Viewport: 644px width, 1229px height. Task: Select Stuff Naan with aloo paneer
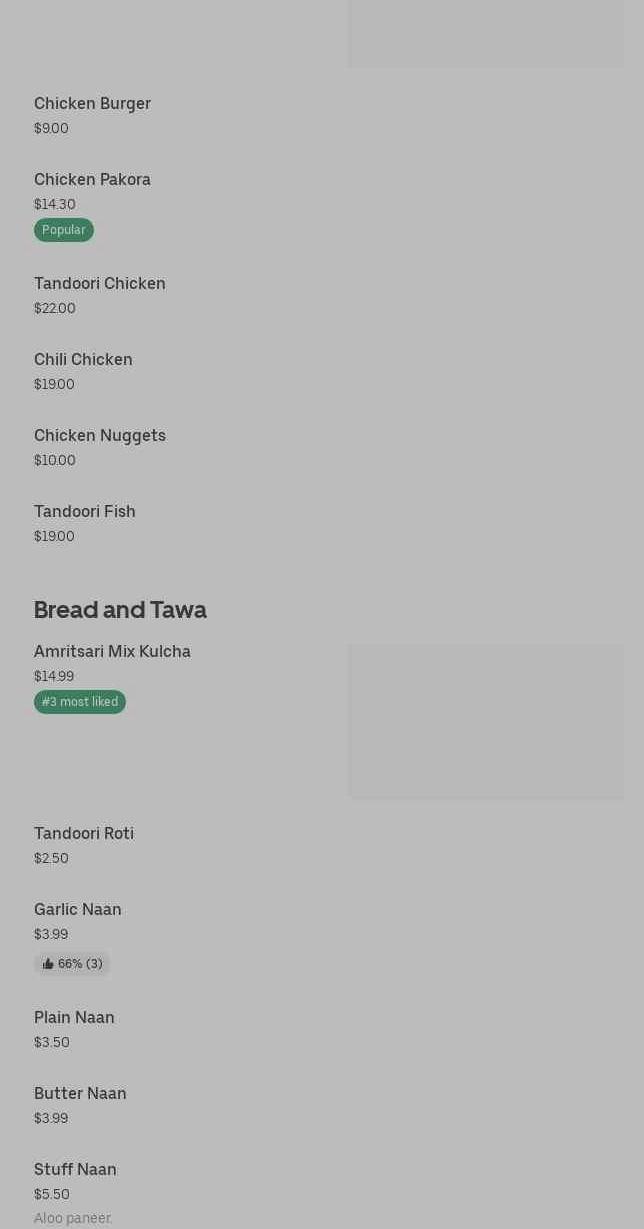click(x=75, y=1170)
